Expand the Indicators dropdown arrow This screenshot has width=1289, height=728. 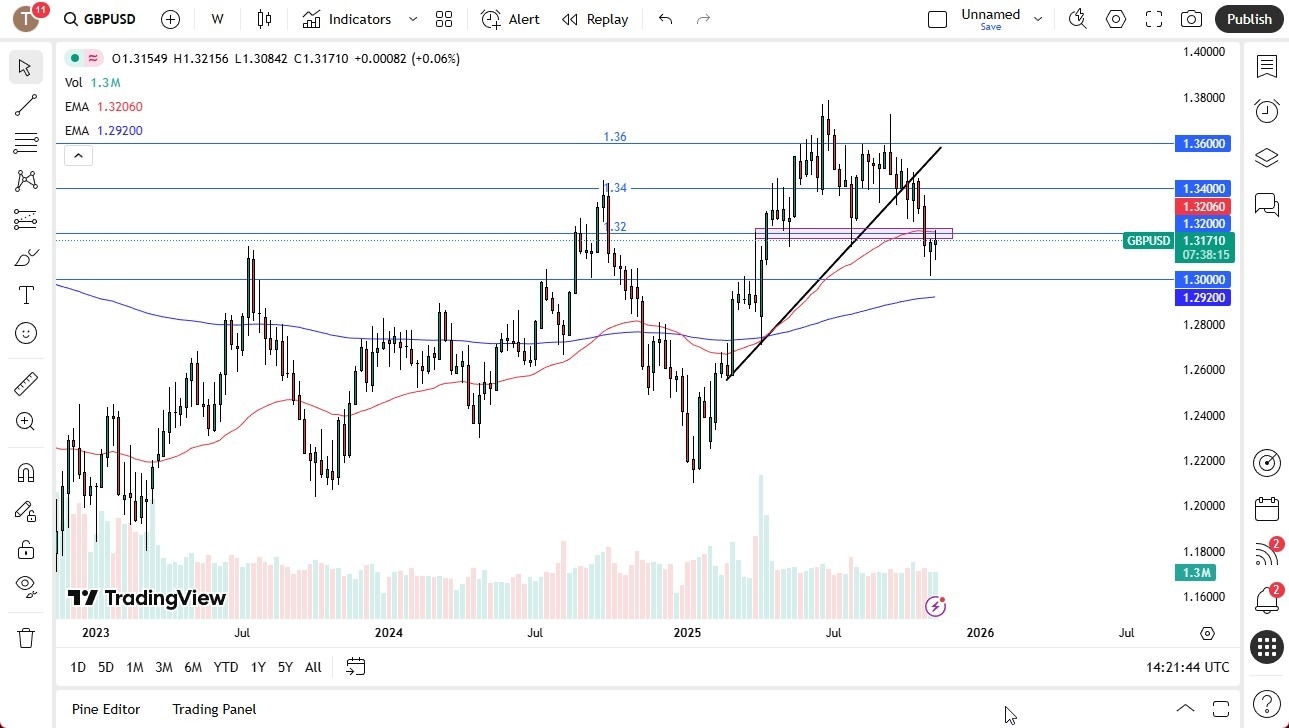point(411,19)
